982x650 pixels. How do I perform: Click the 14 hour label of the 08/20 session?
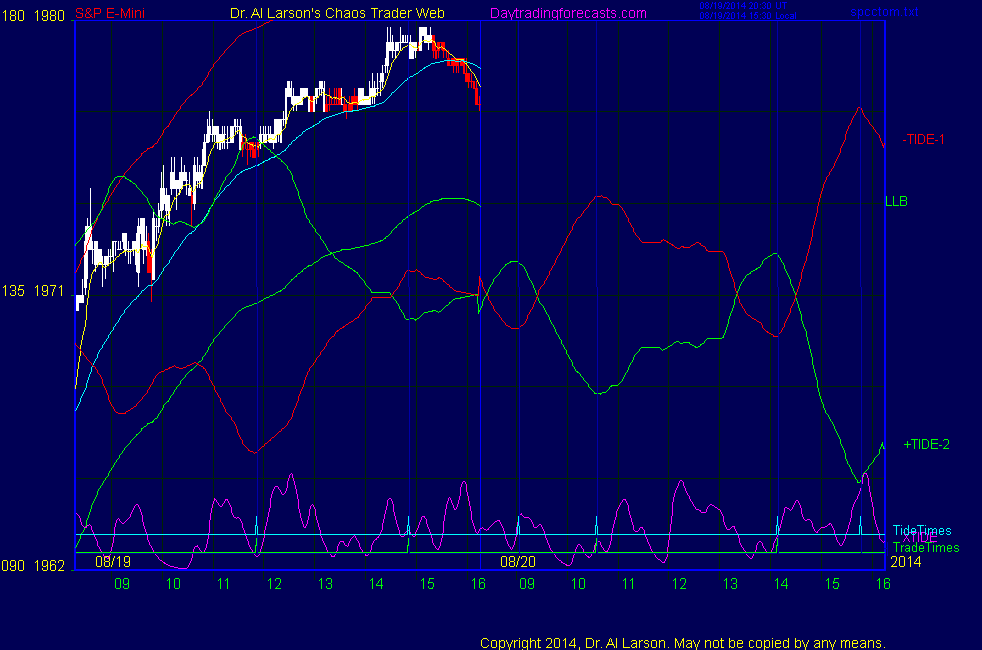tap(781, 584)
